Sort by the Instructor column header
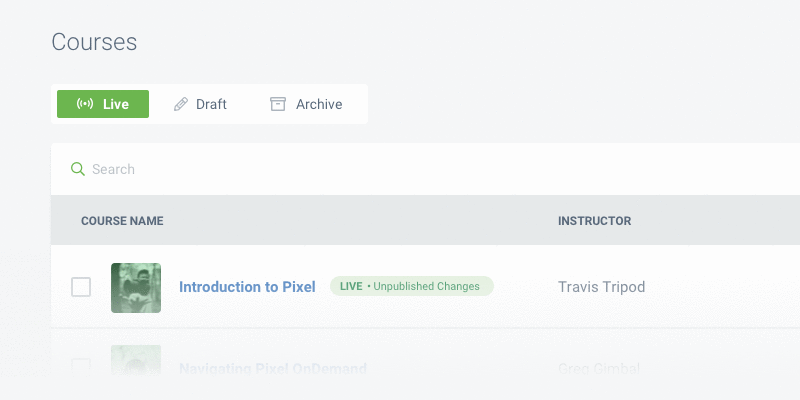 tap(594, 221)
